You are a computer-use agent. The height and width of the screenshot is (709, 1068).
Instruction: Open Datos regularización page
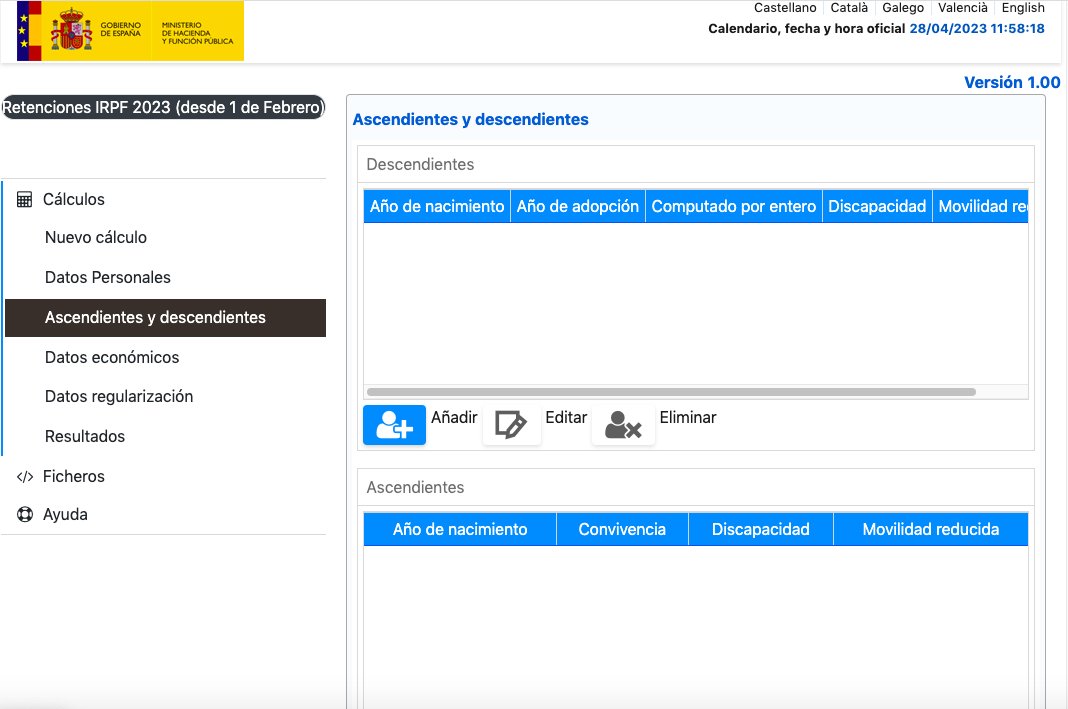tap(119, 396)
